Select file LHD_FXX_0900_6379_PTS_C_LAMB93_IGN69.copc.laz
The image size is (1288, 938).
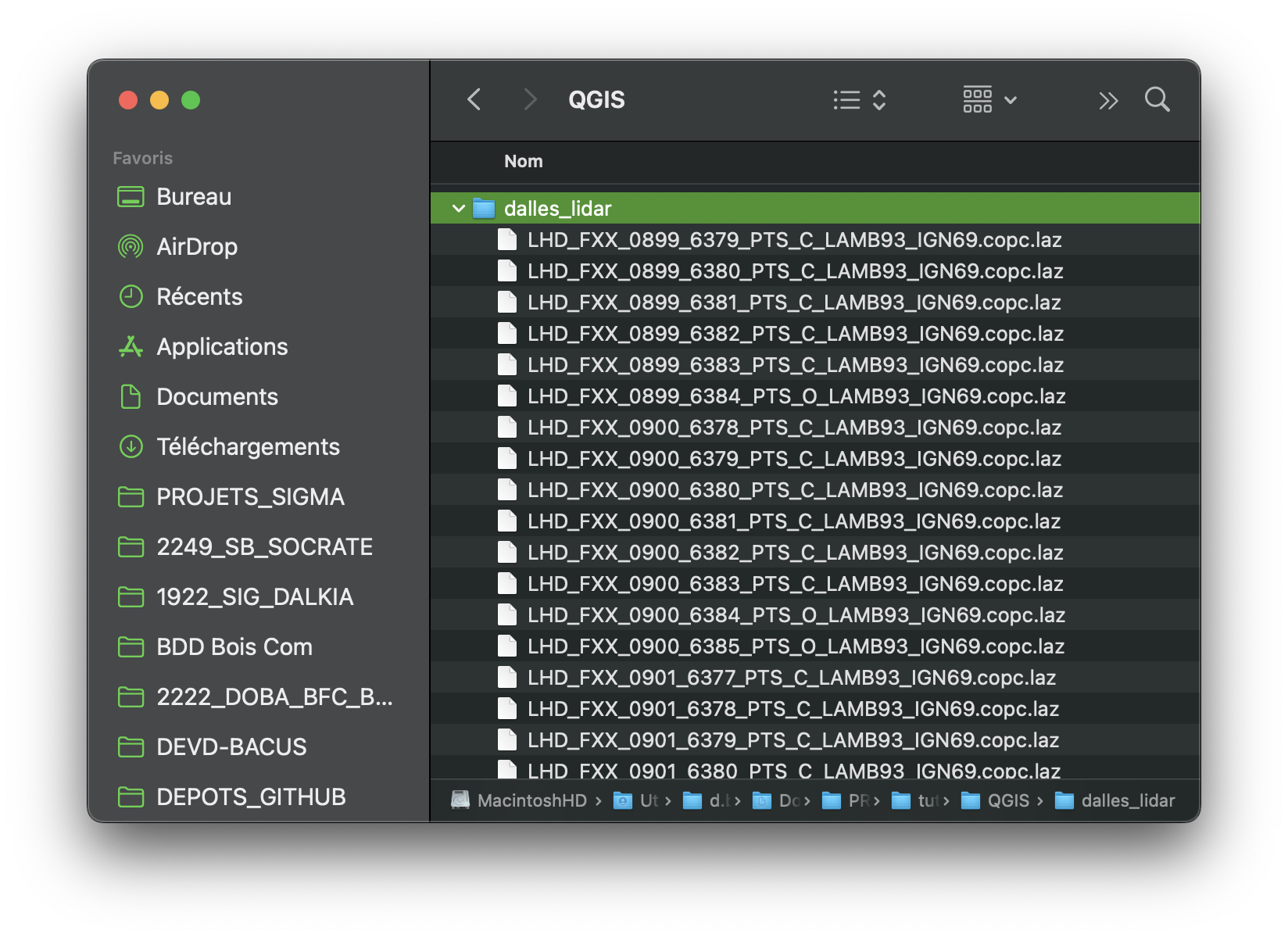(x=815, y=459)
